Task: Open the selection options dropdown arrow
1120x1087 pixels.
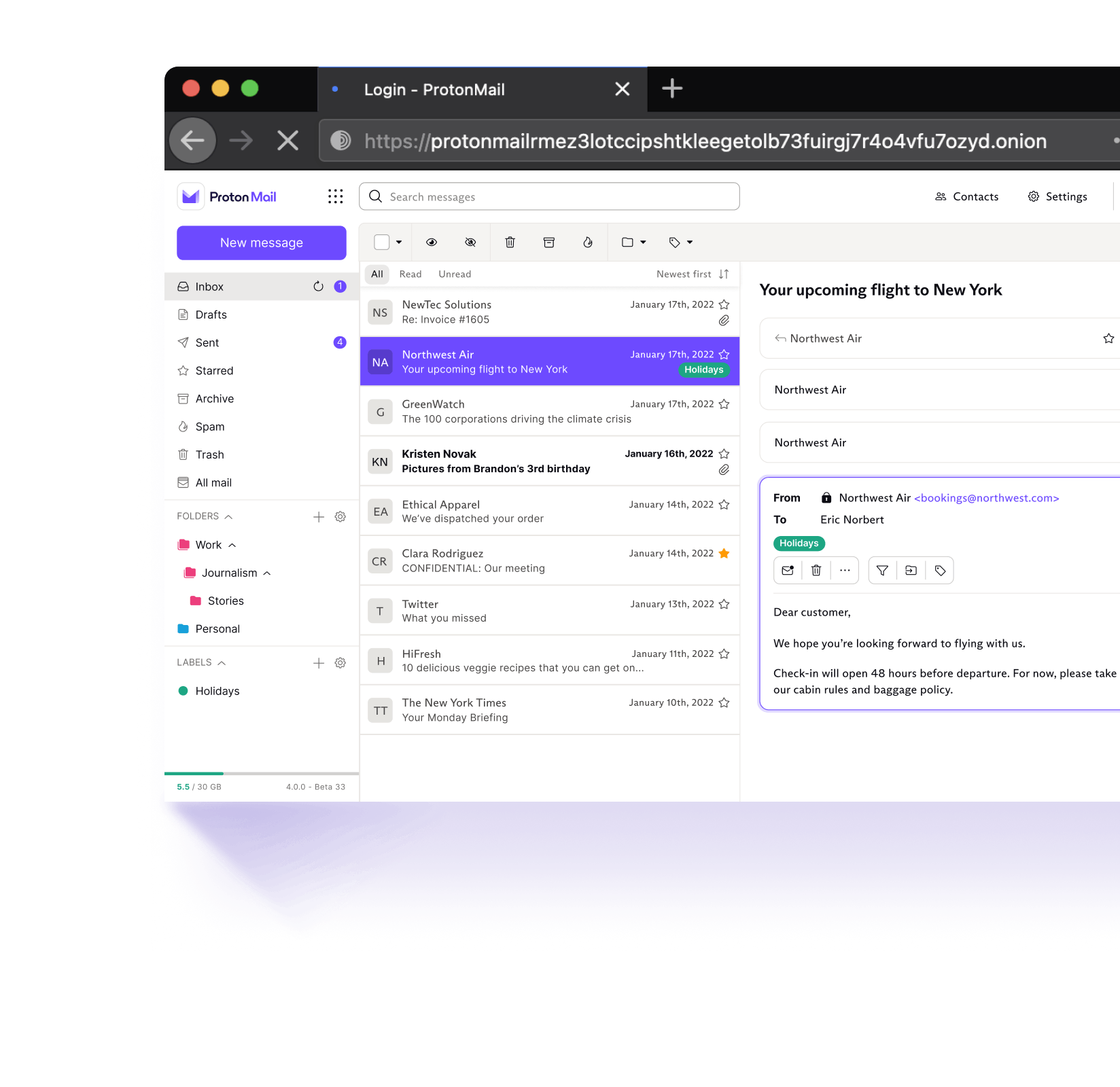Action: click(399, 243)
